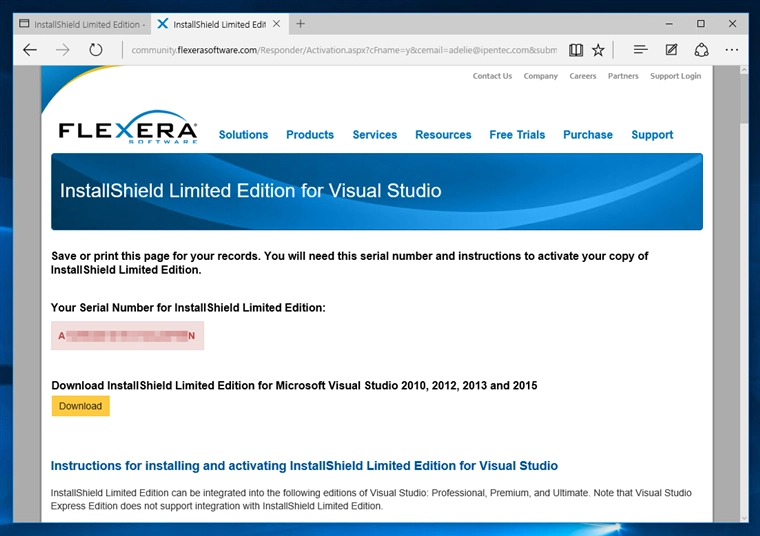Open Reading view book icon

575,50
